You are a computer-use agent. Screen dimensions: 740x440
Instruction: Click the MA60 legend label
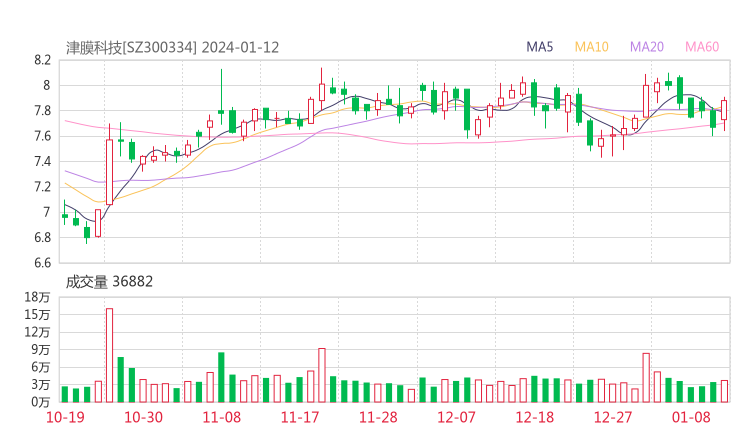[702, 47]
